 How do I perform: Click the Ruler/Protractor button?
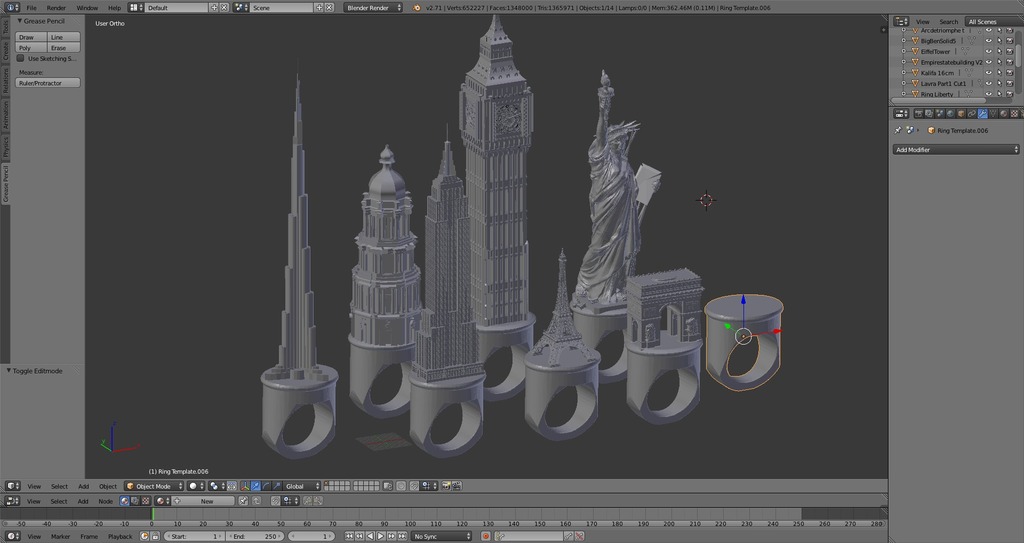(x=48, y=83)
